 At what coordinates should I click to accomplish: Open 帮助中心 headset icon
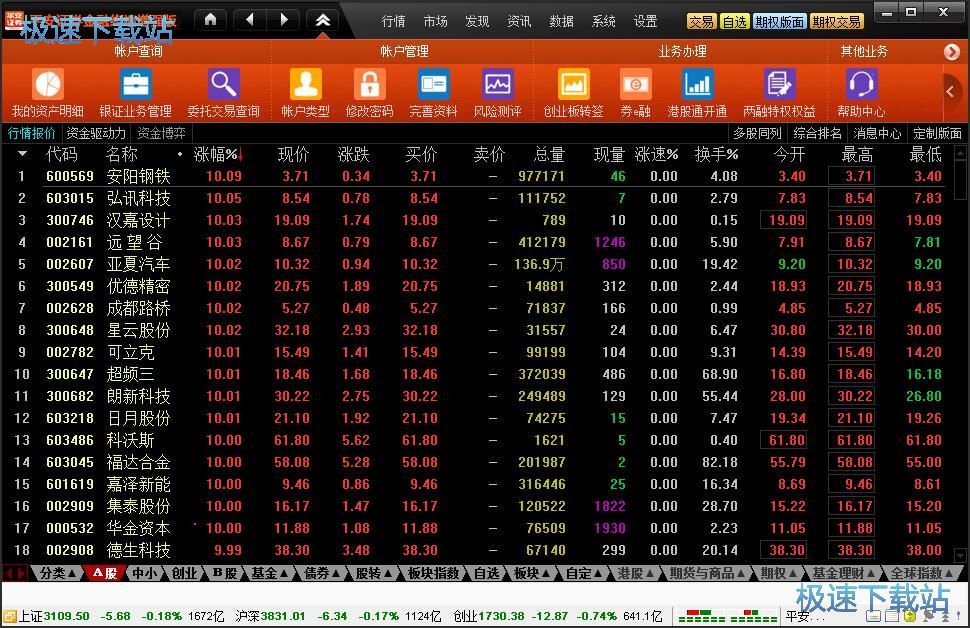[x=861, y=84]
